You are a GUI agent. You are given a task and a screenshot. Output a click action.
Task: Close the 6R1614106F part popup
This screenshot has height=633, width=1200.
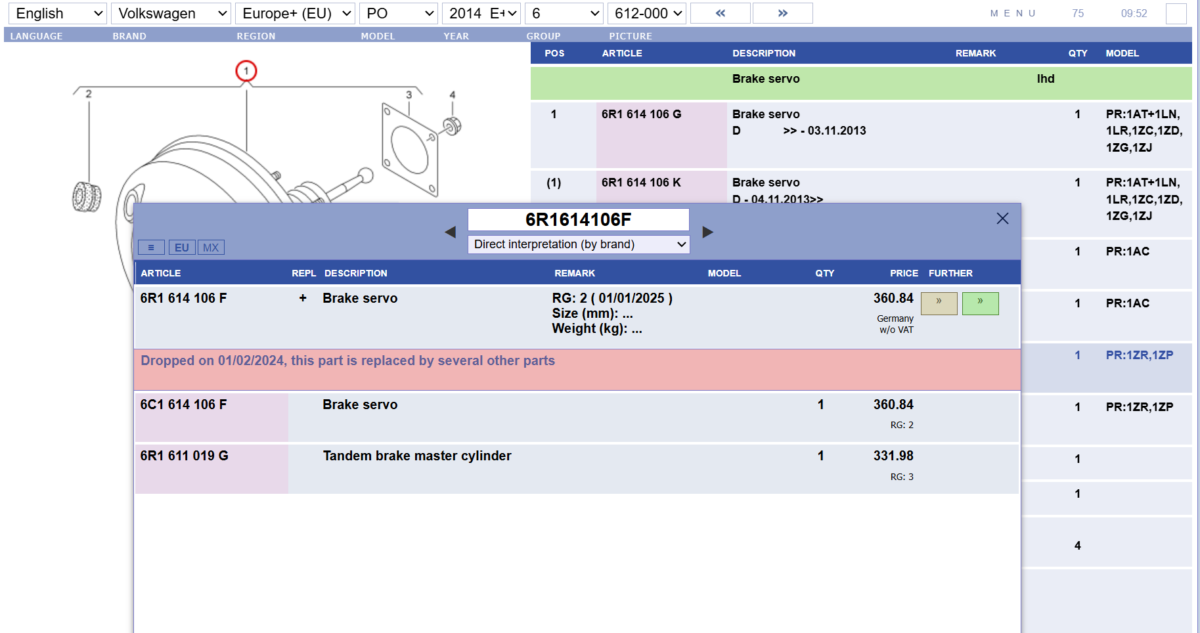(1003, 218)
